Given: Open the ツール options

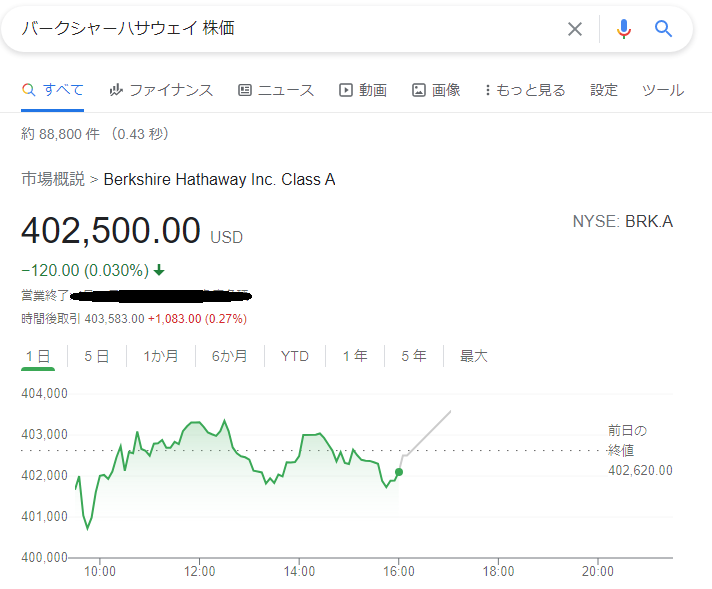Looking at the screenshot, I should click(663, 90).
